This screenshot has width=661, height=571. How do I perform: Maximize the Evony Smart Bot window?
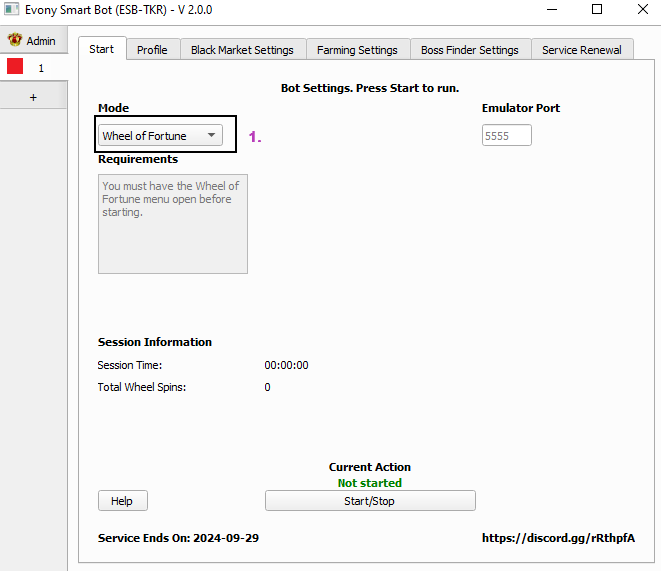coord(597,9)
